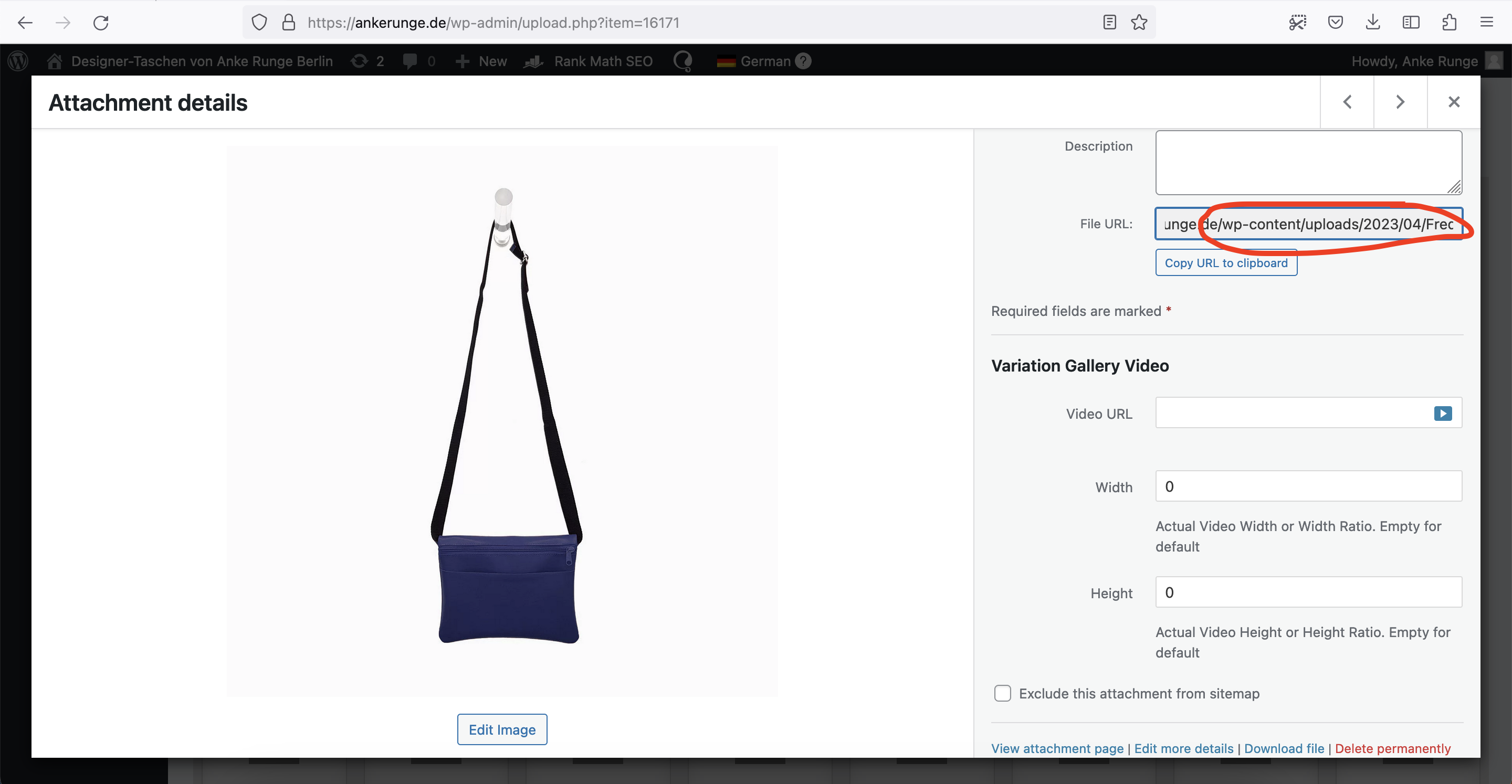The width and height of the screenshot is (1512, 784).
Task: Open the screenshot tool icon
Action: click(x=1297, y=22)
